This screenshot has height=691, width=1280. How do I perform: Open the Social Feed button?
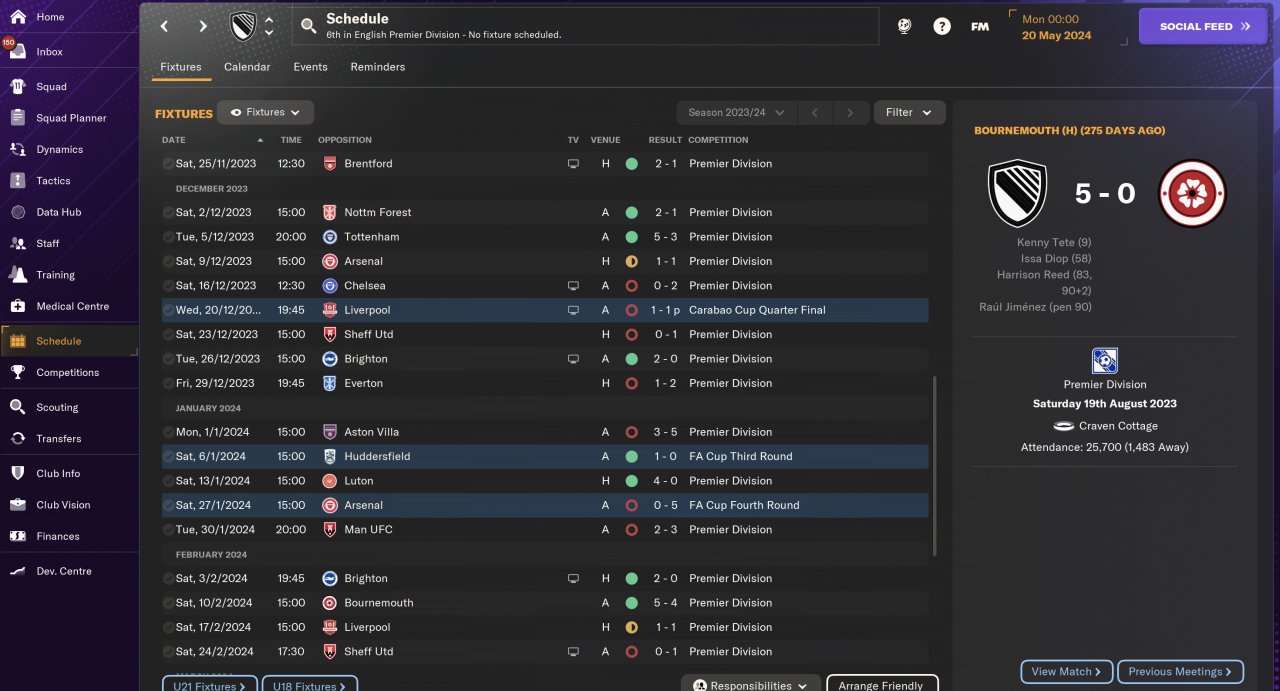coord(1202,27)
